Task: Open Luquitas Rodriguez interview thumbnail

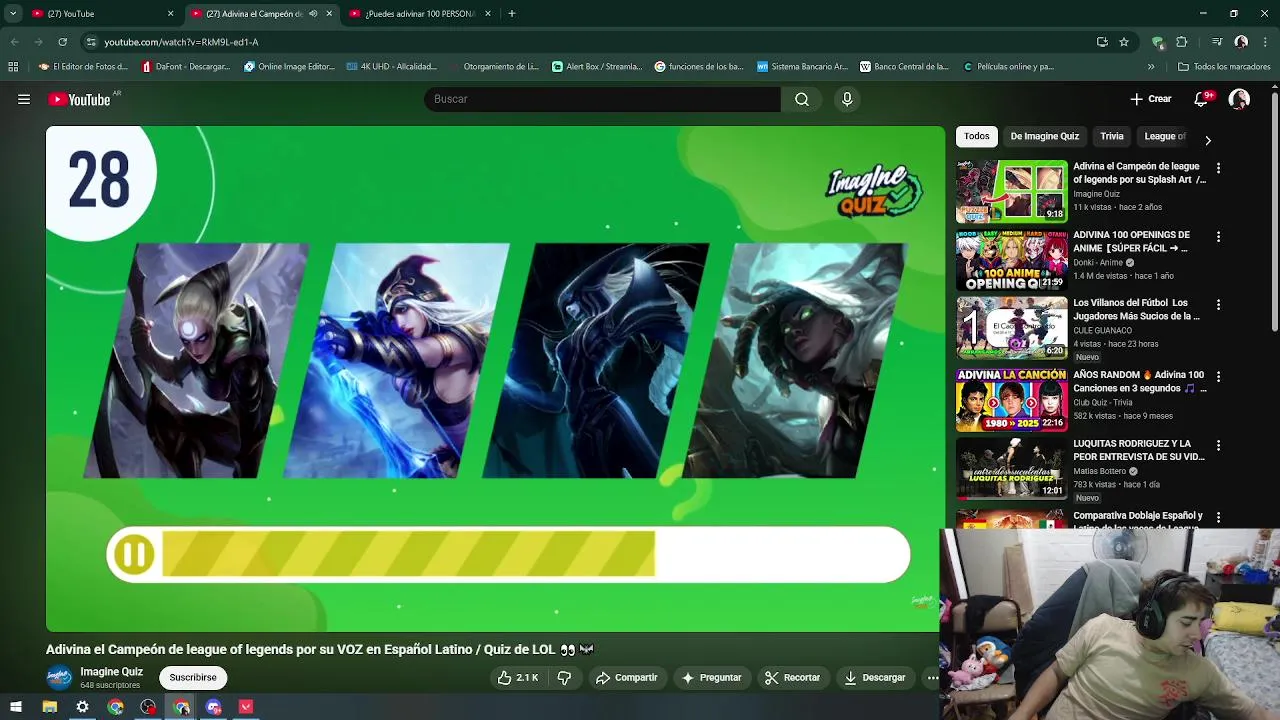Action: pos(1012,468)
